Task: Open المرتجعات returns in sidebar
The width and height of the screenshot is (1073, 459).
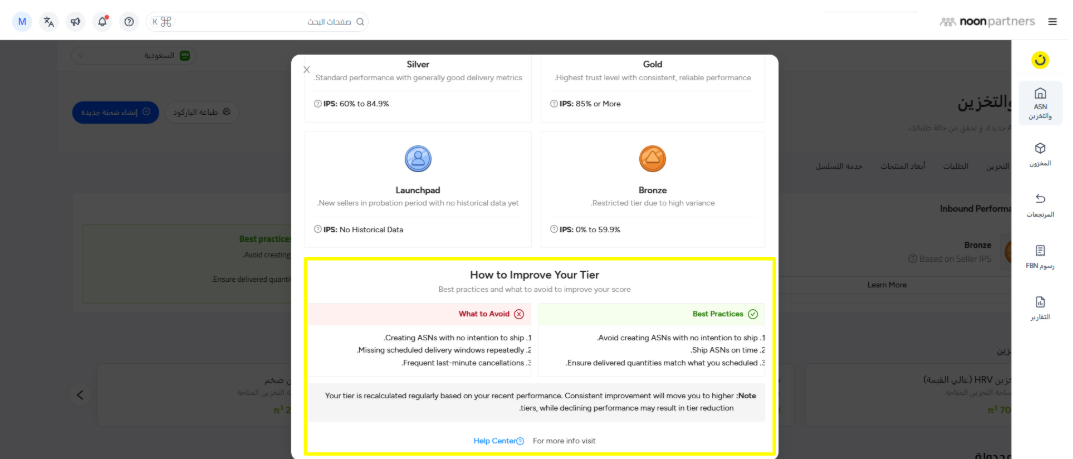Action: tap(1040, 205)
